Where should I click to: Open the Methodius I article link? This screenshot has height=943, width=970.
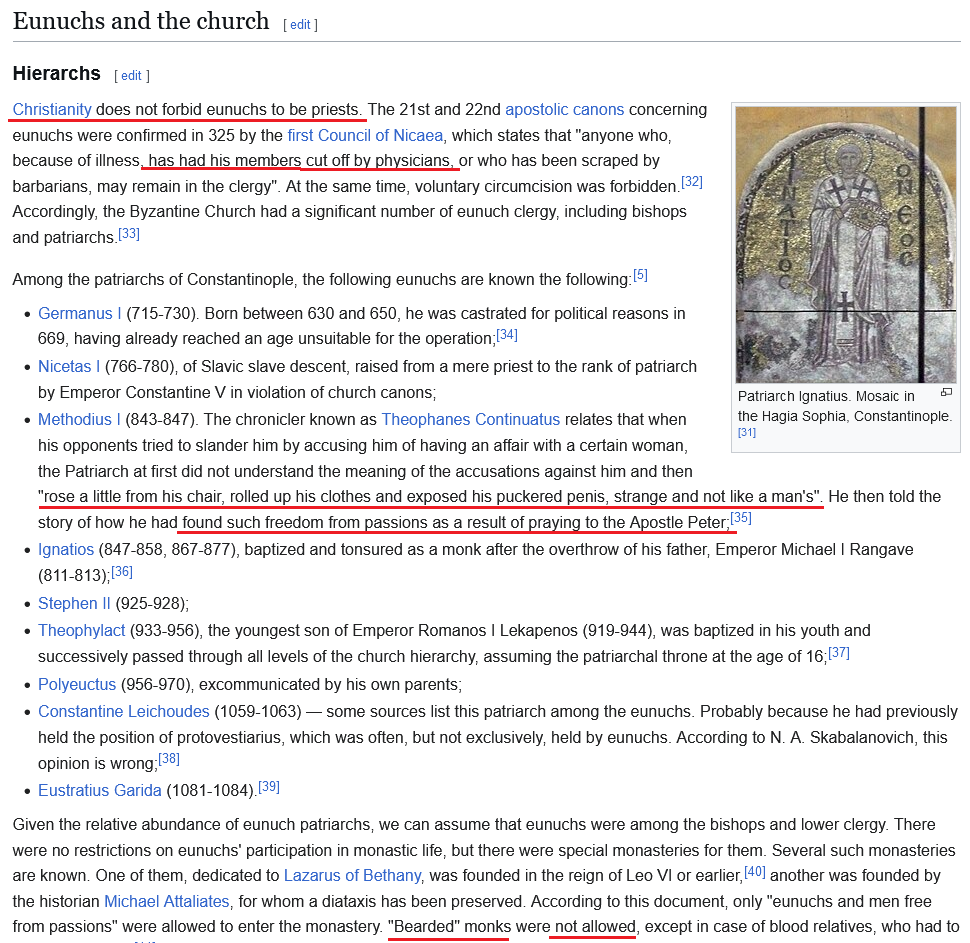tap(79, 420)
